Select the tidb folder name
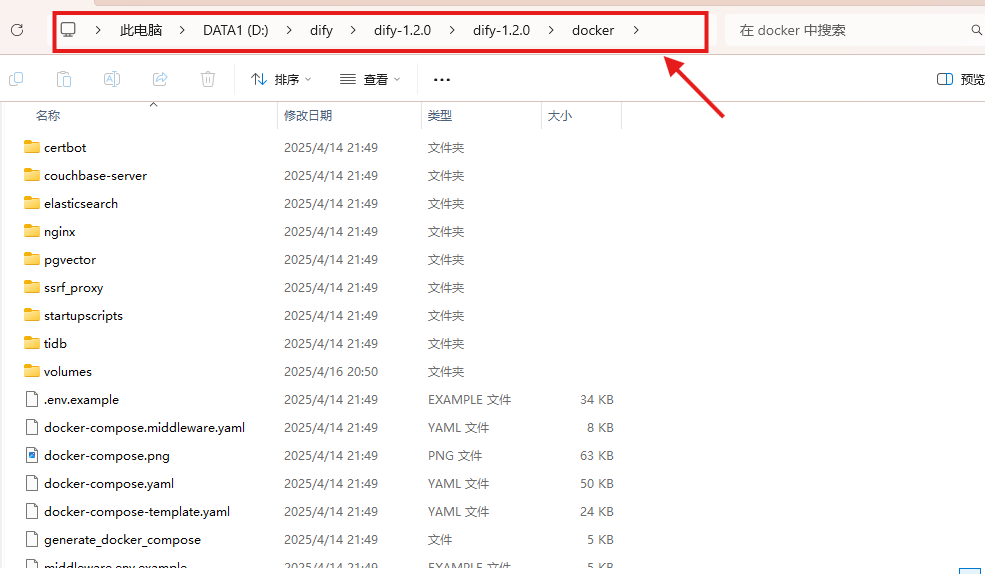This screenshot has height=574, width=985. click(x=55, y=344)
